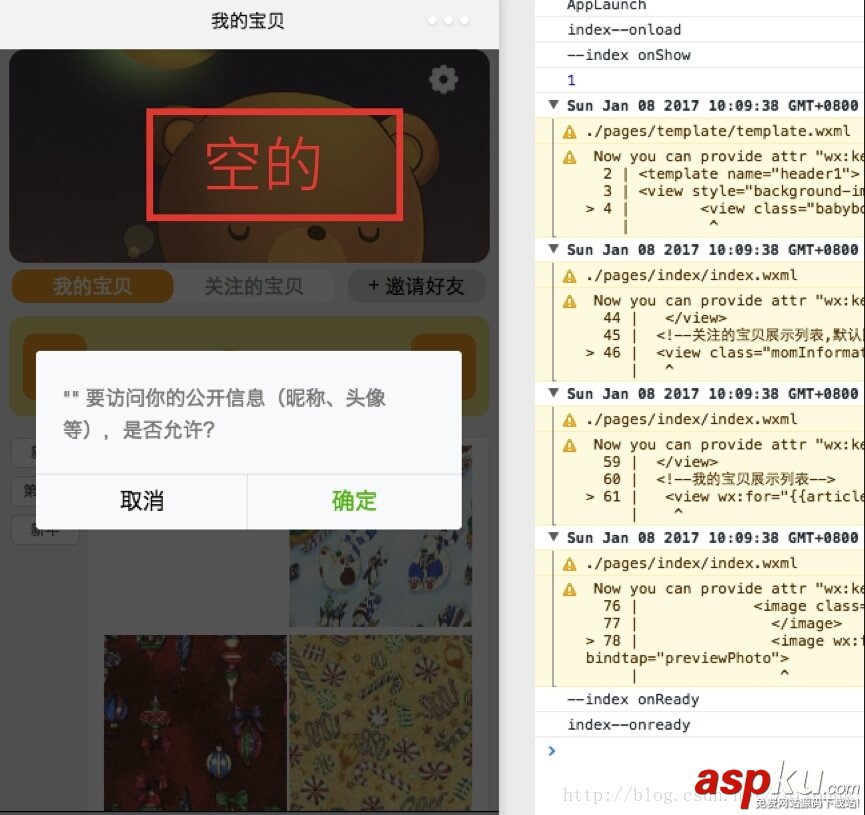Viewport: 865px width, 815px height.
Task: Click warning icon on line 59 message
Action: 569,446
